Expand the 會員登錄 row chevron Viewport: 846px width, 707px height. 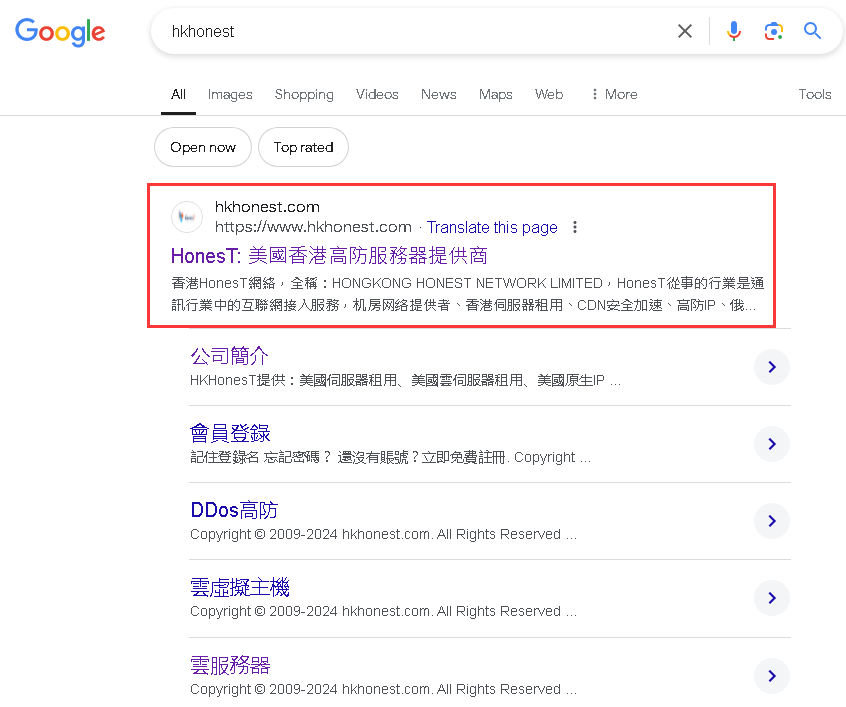(772, 444)
